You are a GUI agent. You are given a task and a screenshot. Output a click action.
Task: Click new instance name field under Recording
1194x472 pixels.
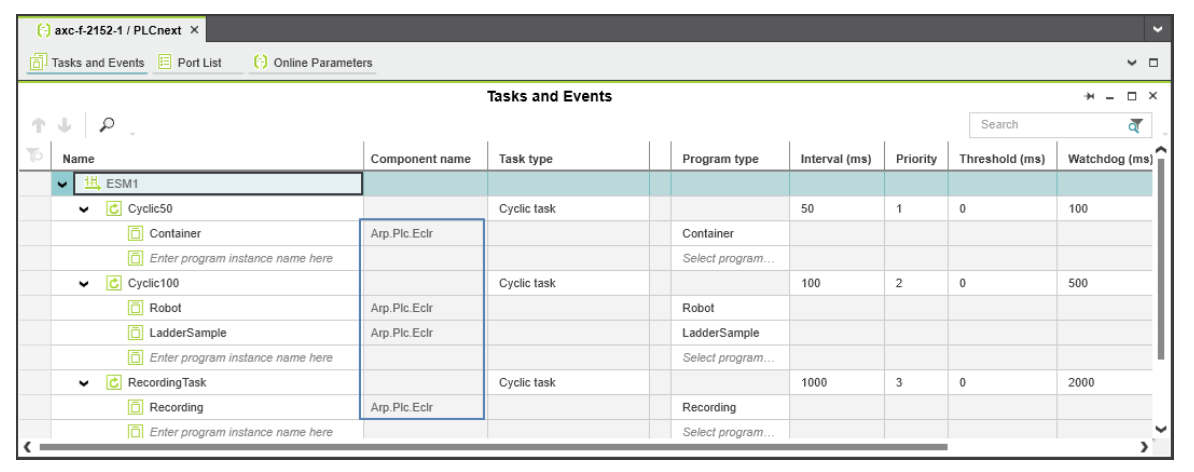(241, 432)
